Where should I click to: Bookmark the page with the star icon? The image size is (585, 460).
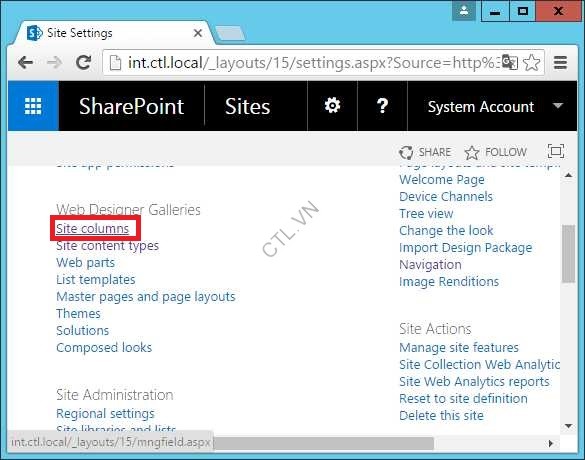click(531, 62)
